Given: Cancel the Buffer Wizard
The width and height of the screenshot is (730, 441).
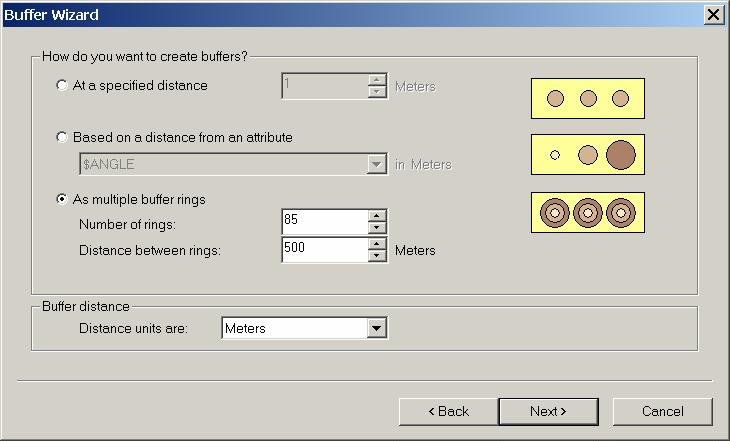Looking at the screenshot, I should coord(662,412).
